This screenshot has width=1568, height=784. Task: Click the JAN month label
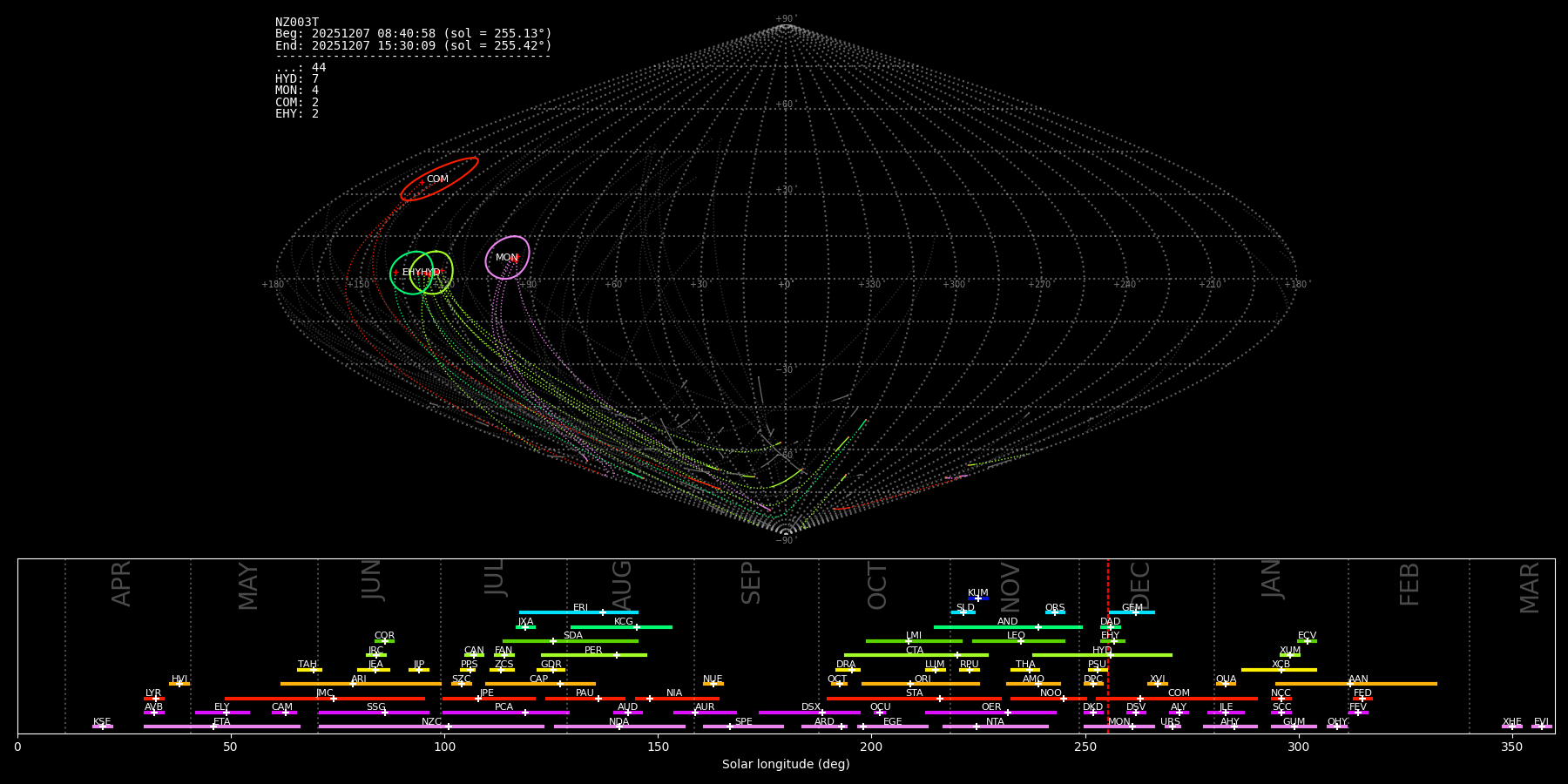coord(1272,579)
